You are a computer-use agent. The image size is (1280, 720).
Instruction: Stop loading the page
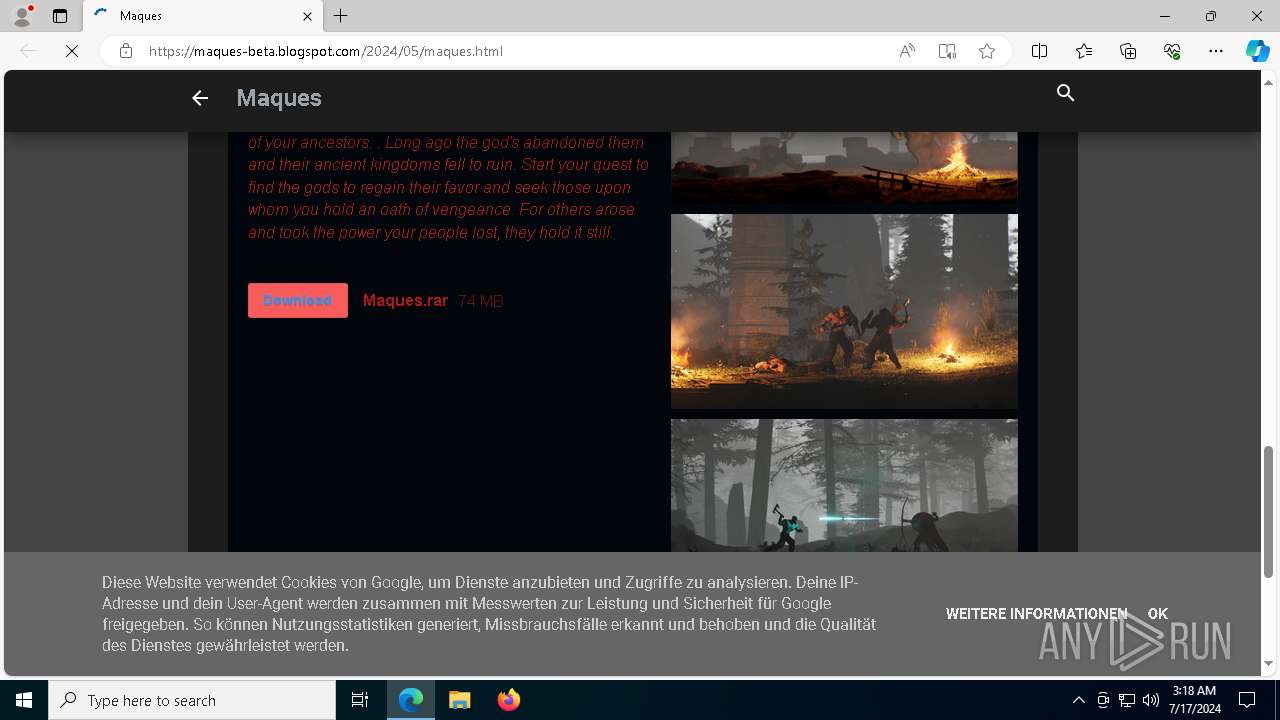tap(72, 51)
